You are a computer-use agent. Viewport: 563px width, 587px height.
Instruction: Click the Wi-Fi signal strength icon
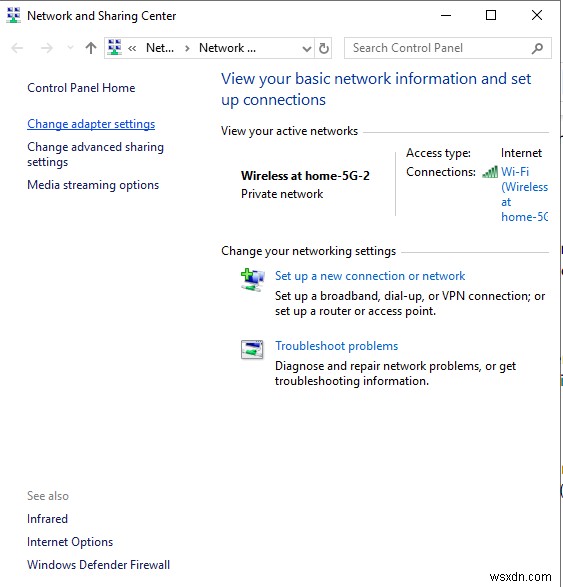click(490, 172)
